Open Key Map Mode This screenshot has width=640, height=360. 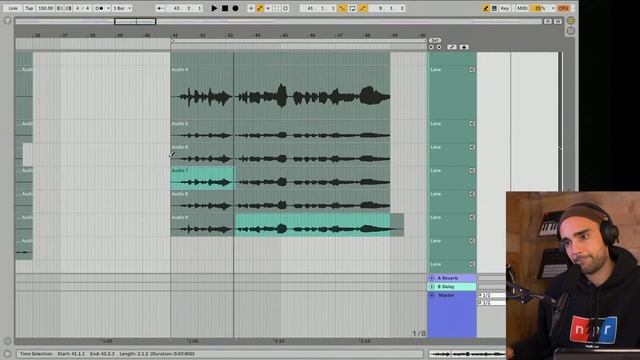point(505,8)
